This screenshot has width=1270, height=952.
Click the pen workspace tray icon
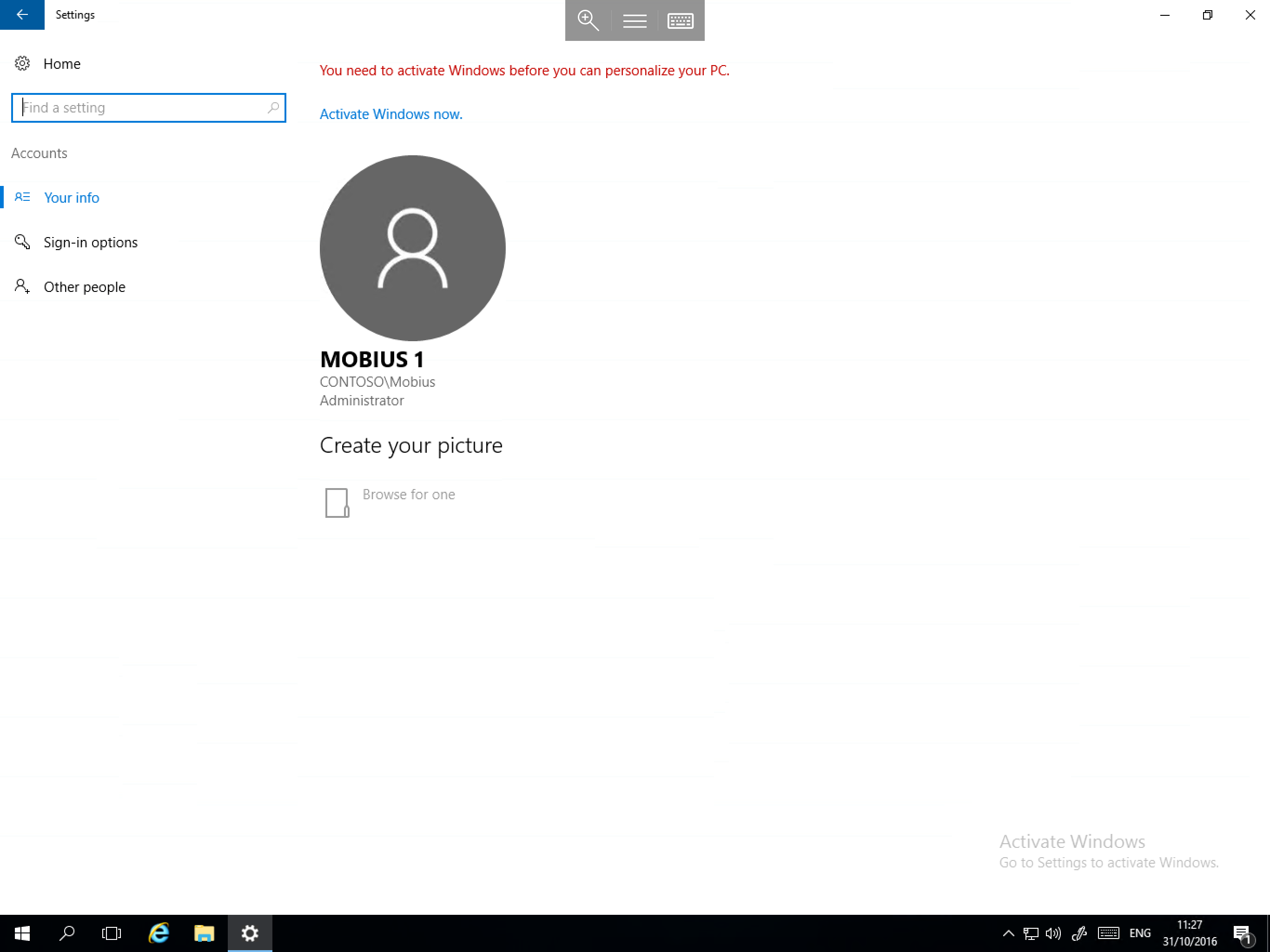click(1079, 933)
